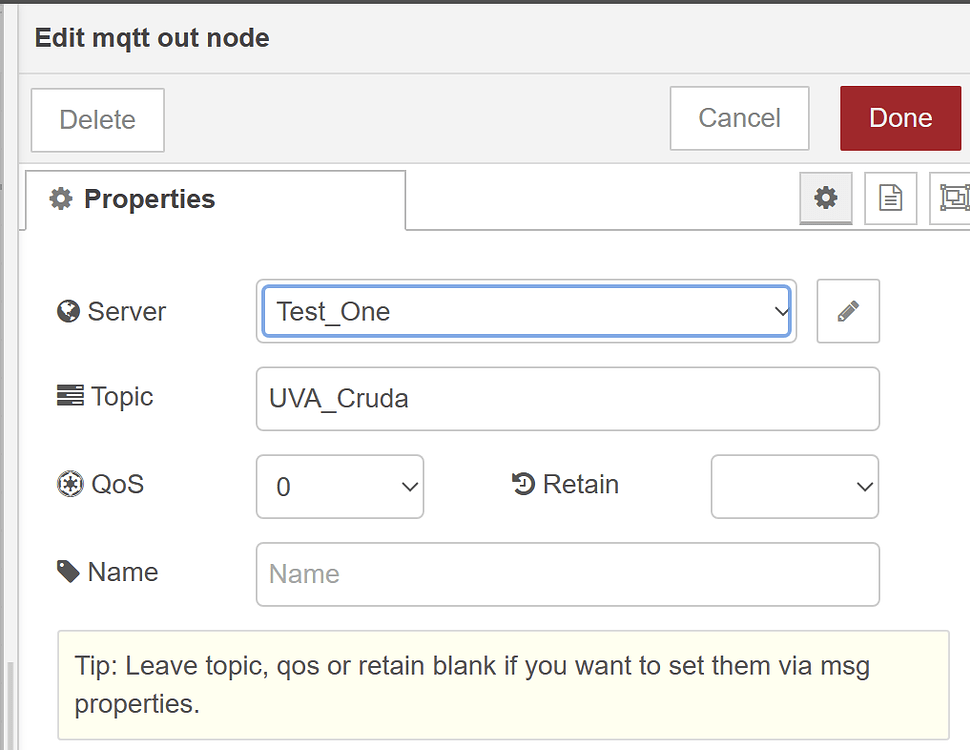The width and height of the screenshot is (970, 750).
Task: Click the Delete button
Action: [x=97, y=118]
